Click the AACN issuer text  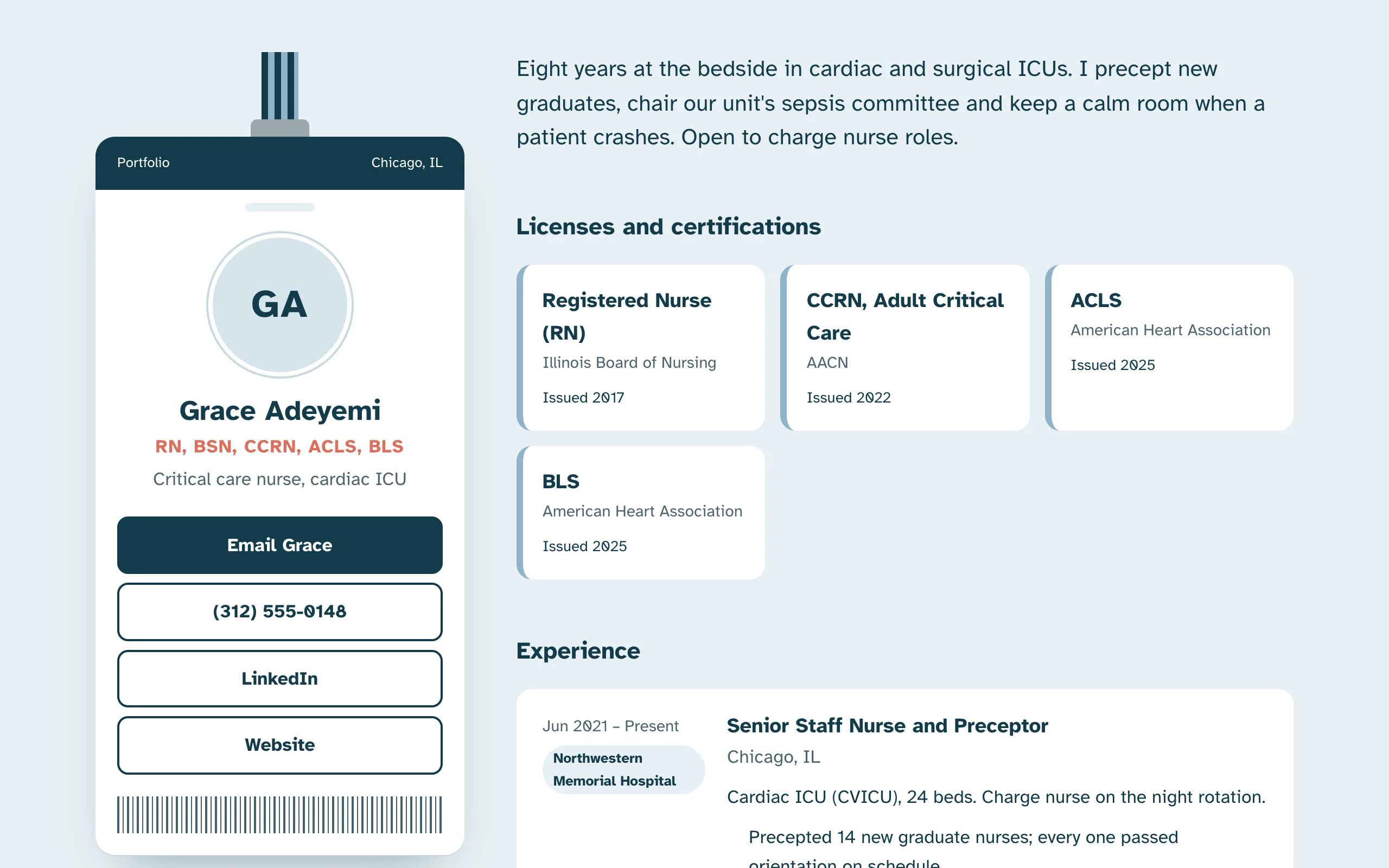(x=827, y=363)
